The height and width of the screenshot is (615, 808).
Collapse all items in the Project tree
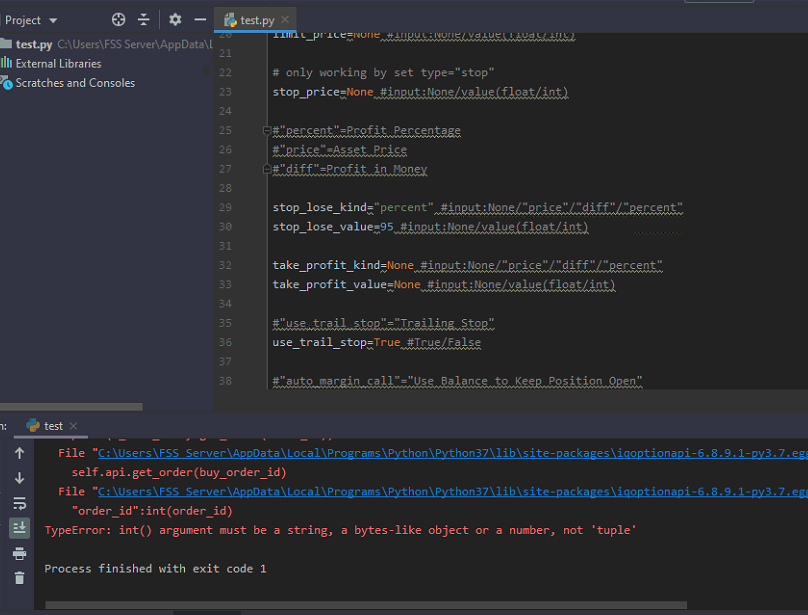(143, 18)
